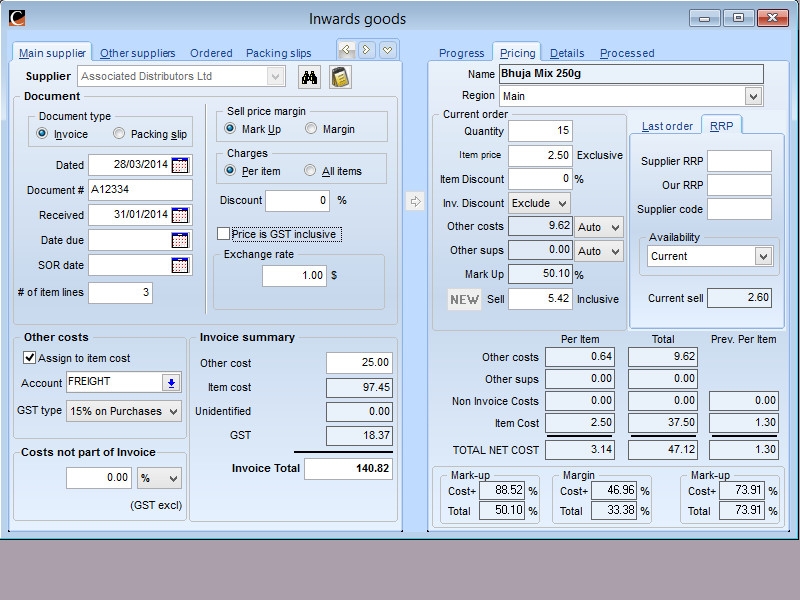
Task: Open calendar picker for Date due
Action: 180,240
